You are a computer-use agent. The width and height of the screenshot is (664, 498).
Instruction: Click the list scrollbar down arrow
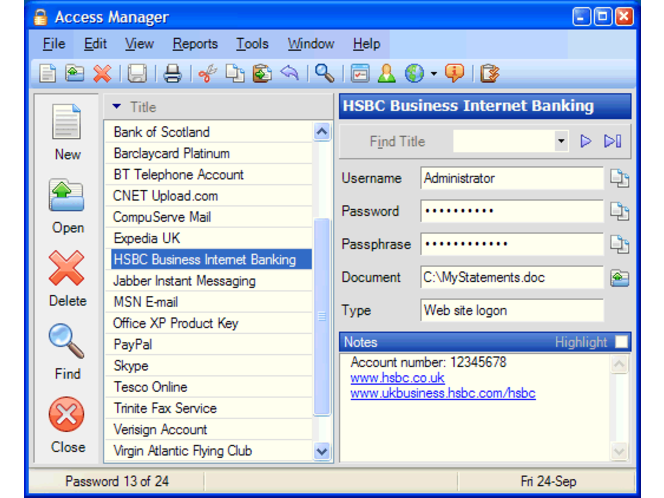click(322, 451)
